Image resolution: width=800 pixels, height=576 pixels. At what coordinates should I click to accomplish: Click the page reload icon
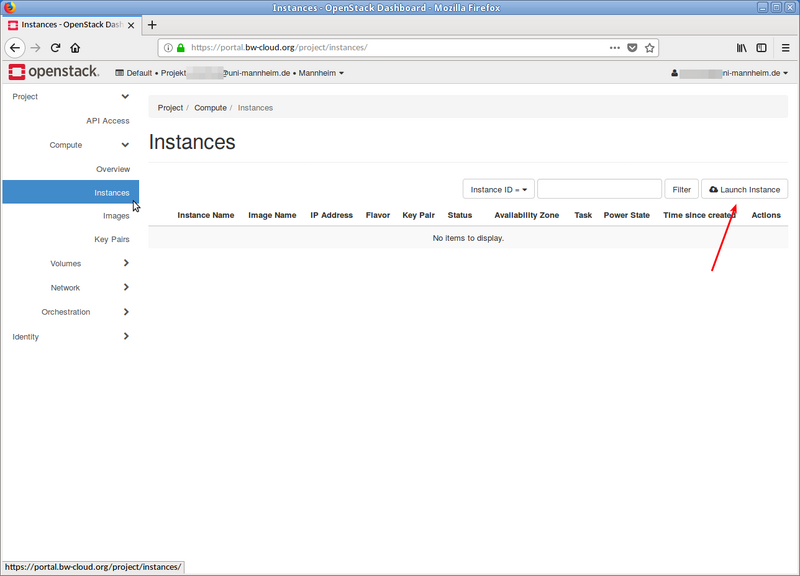coord(56,47)
